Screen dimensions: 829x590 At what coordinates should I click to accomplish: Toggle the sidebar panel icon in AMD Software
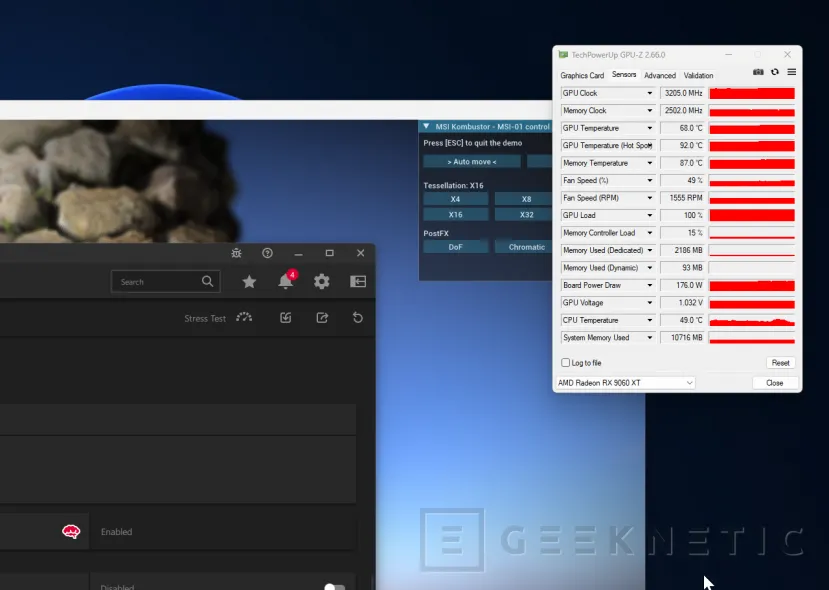click(358, 281)
